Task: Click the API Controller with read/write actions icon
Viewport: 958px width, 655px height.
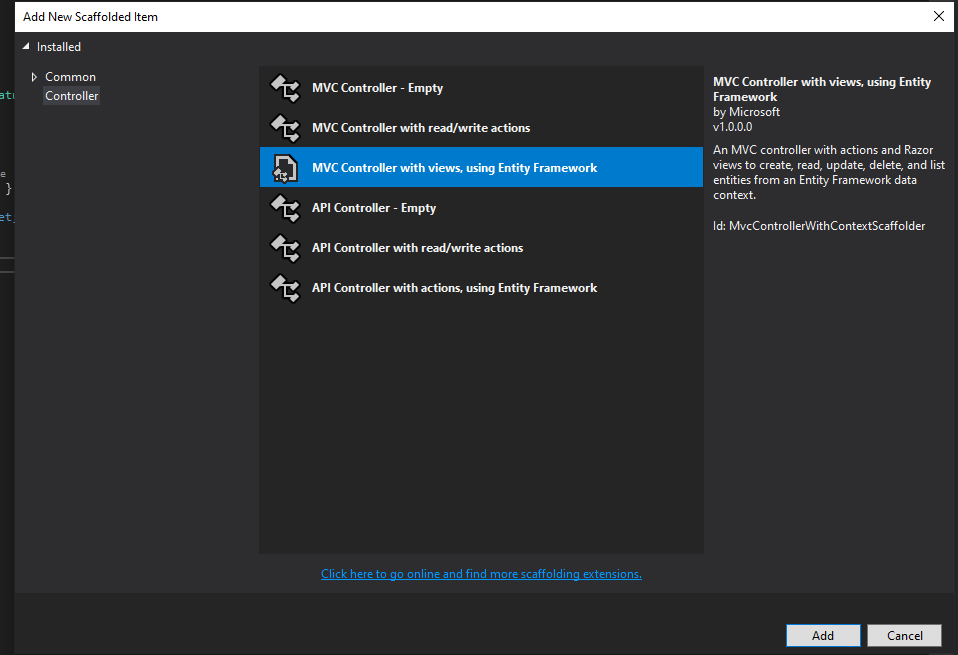Action: pos(285,248)
